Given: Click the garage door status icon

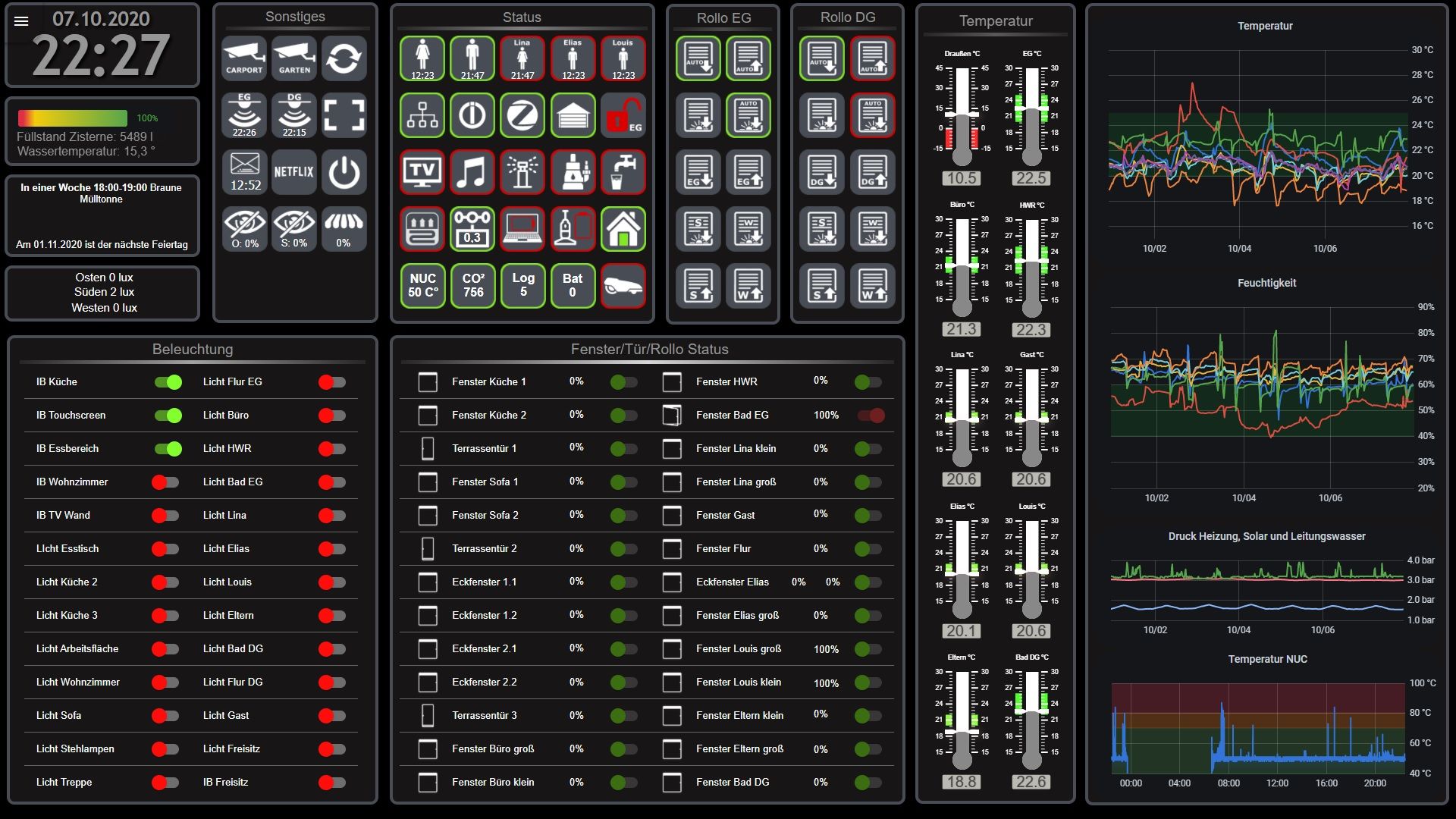Looking at the screenshot, I should [x=573, y=115].
